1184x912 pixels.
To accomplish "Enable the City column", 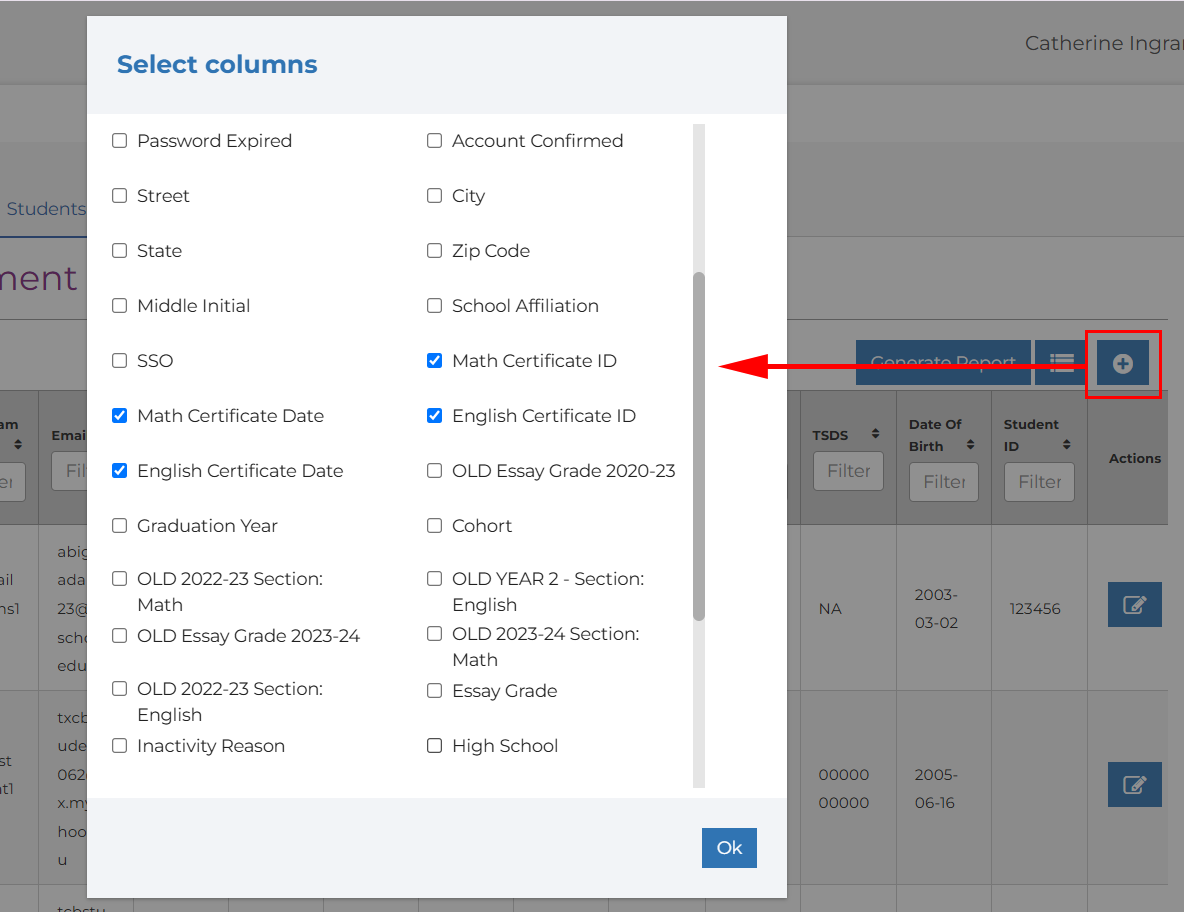I will click(x=434, y=196).
